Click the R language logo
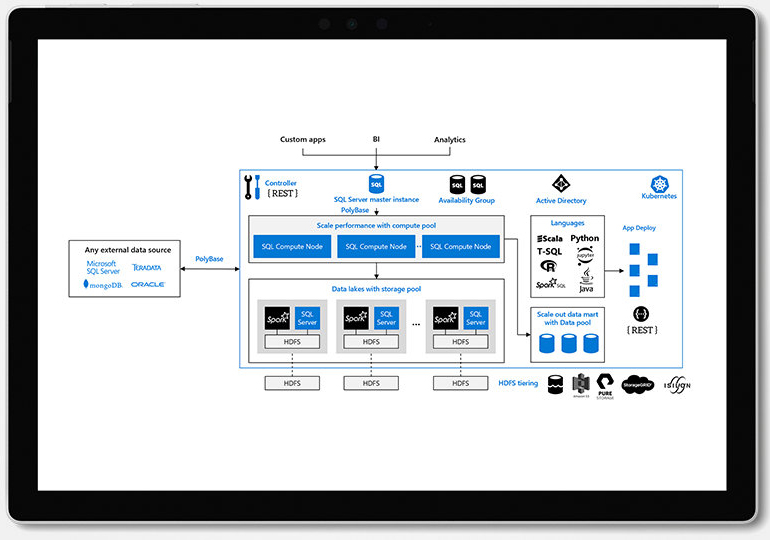Image resolution: width=770 pixels, height=540 pixels. pyautogui.click(x=548, y=266)
